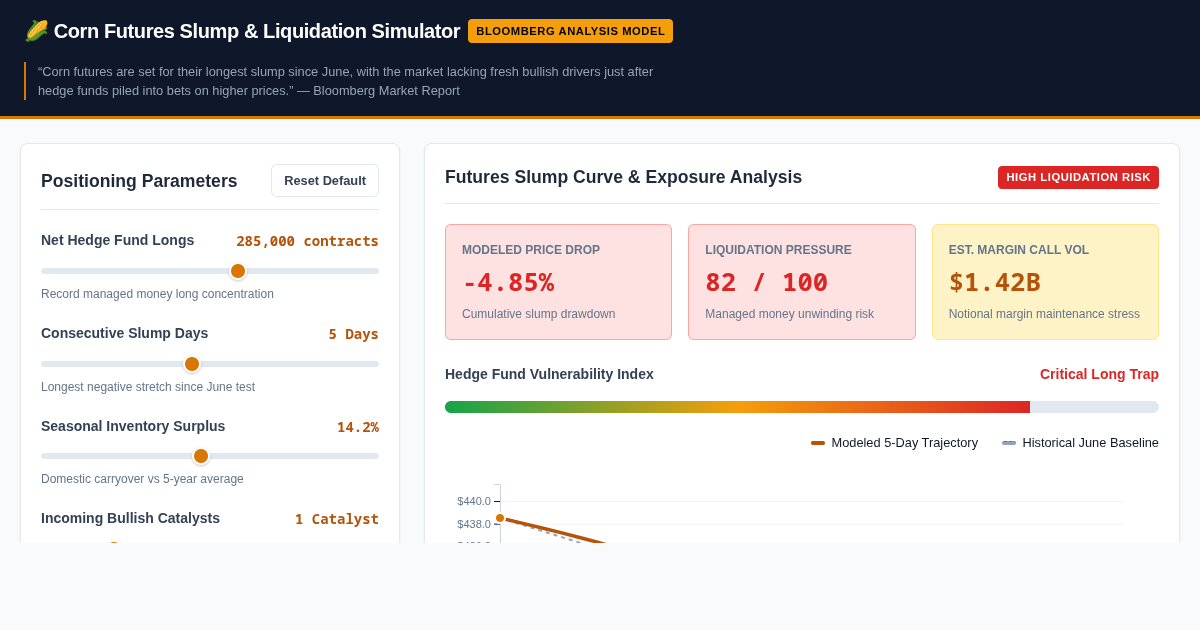Image resolution: width=1200 pixels, height=630 pixels.
Task: Click 'Domestic carryover vs 5-year average' caption
Action: (142, 479)
